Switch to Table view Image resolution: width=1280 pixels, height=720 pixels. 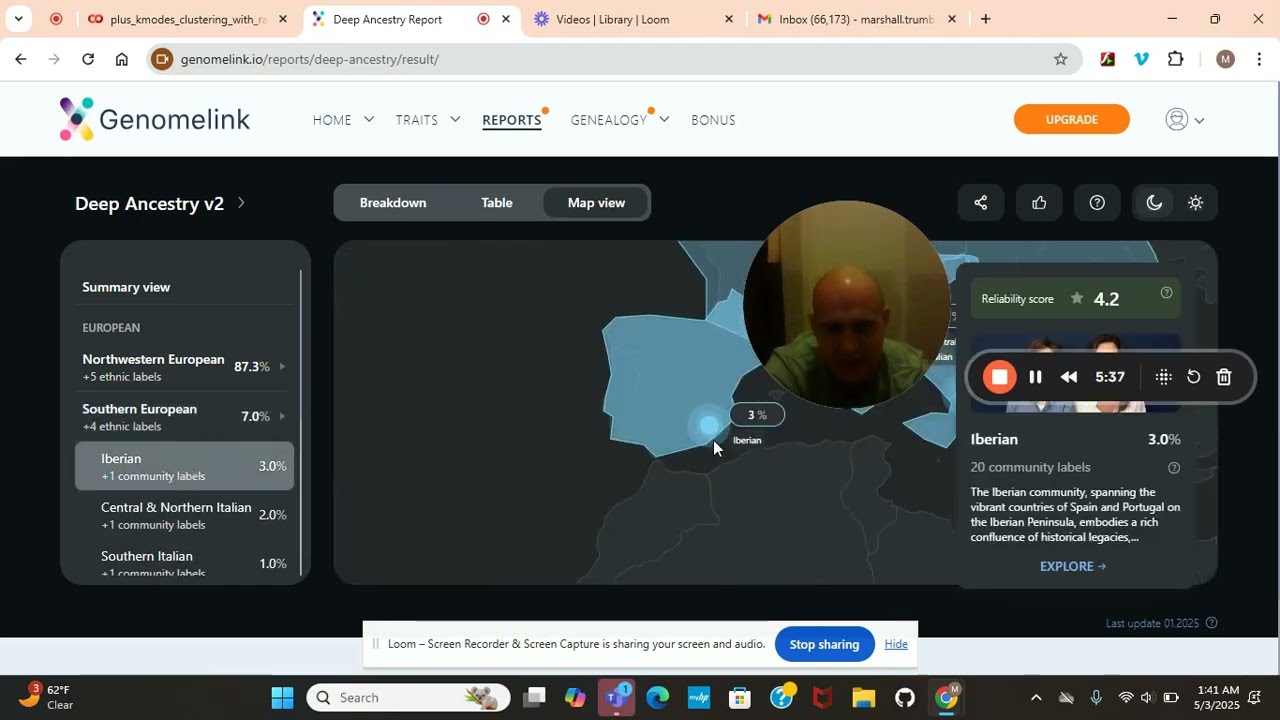point(497,203)
